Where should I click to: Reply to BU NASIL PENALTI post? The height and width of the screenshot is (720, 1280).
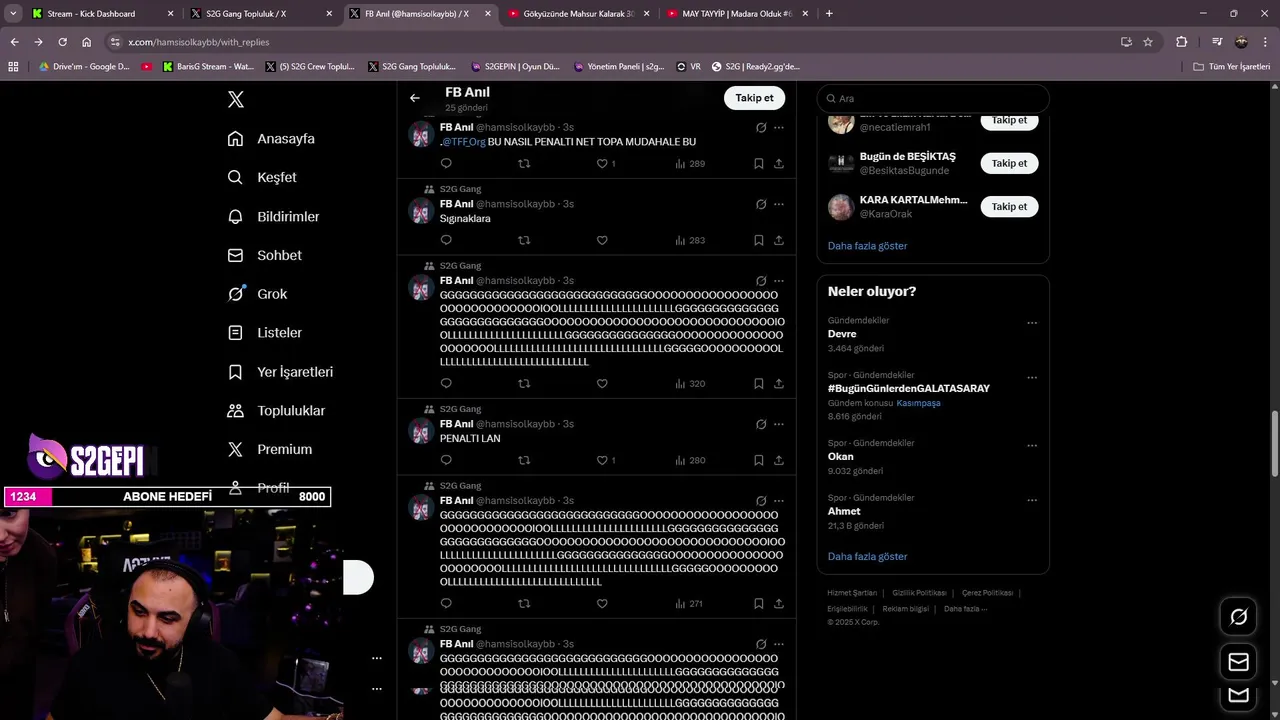(446, 163)
